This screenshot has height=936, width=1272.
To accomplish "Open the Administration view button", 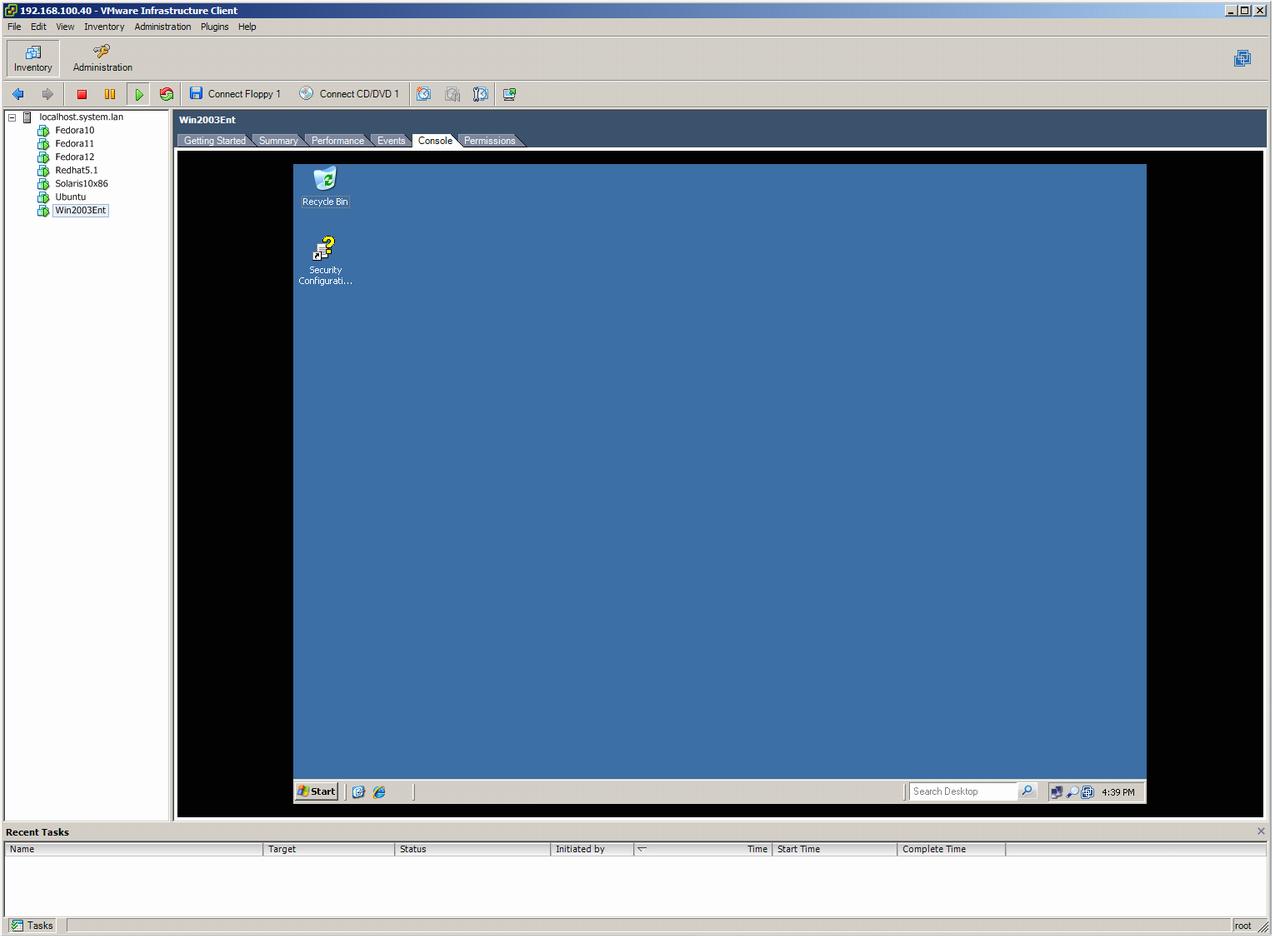I will point(102,58).
